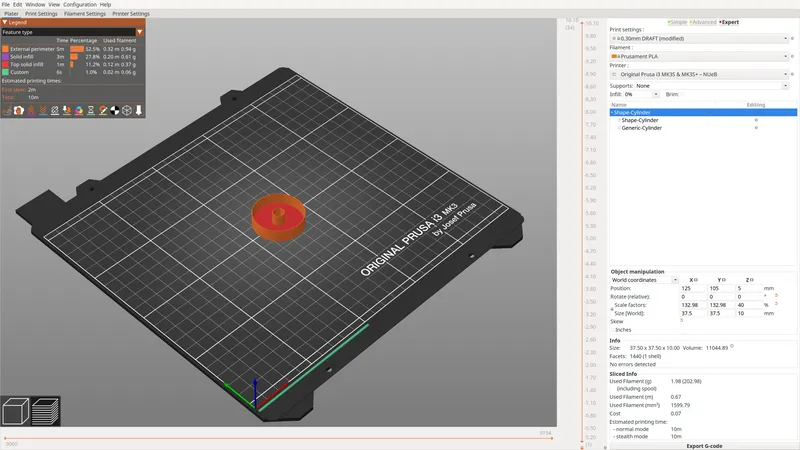This screenshot has height=450, width=800.
Task: Click Solid infill purple color swatch
Action: [6, 57]
